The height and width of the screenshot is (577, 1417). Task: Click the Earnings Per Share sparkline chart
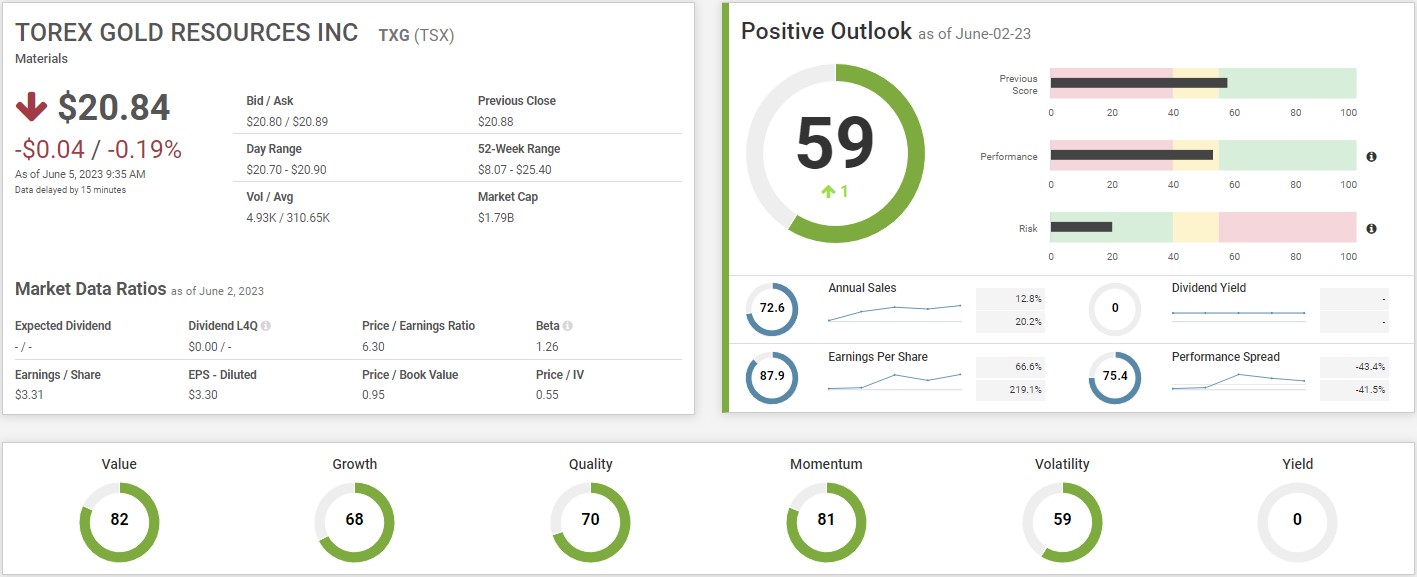point(895,380)
